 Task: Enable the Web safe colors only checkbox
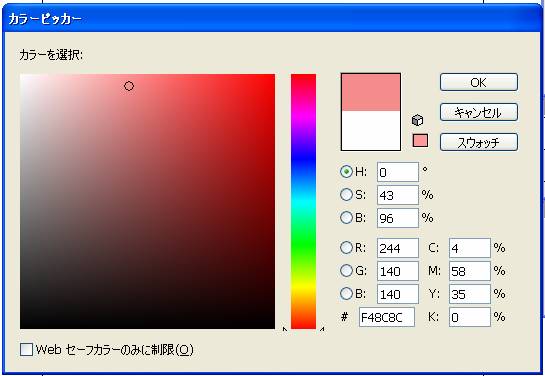pyautogui.click(x=26, y=350)
